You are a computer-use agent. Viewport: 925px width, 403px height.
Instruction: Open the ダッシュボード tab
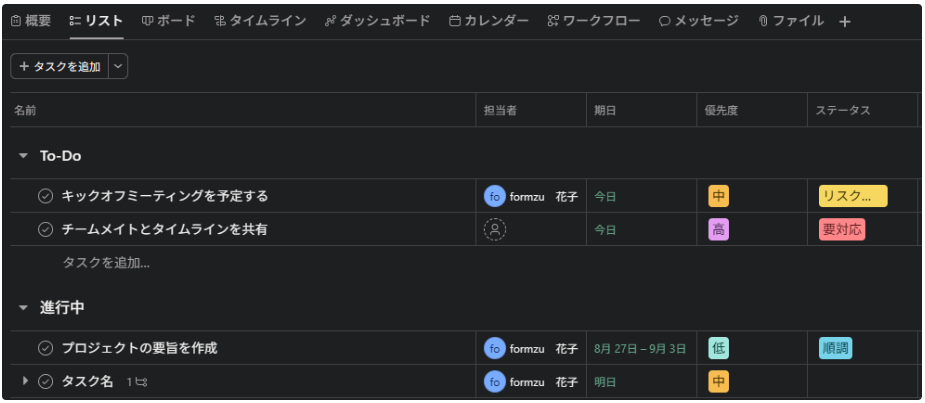(x=378, y=21)
